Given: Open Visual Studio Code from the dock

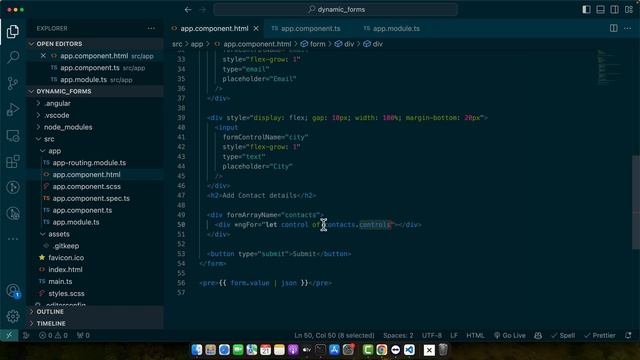Looking at the screenshot, I should tap(409, 350).
